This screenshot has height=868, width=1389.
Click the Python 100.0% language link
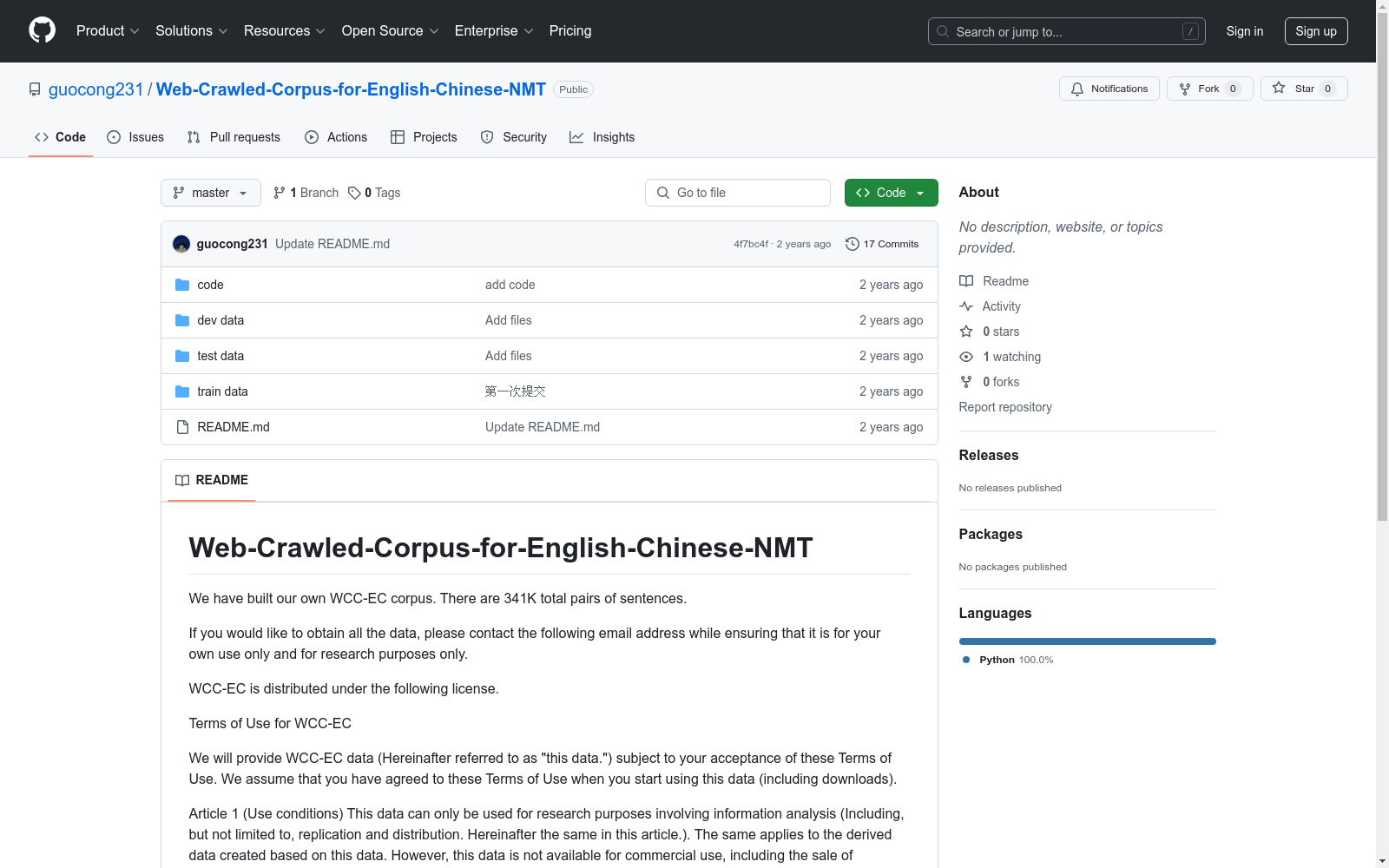(1008, 660)
